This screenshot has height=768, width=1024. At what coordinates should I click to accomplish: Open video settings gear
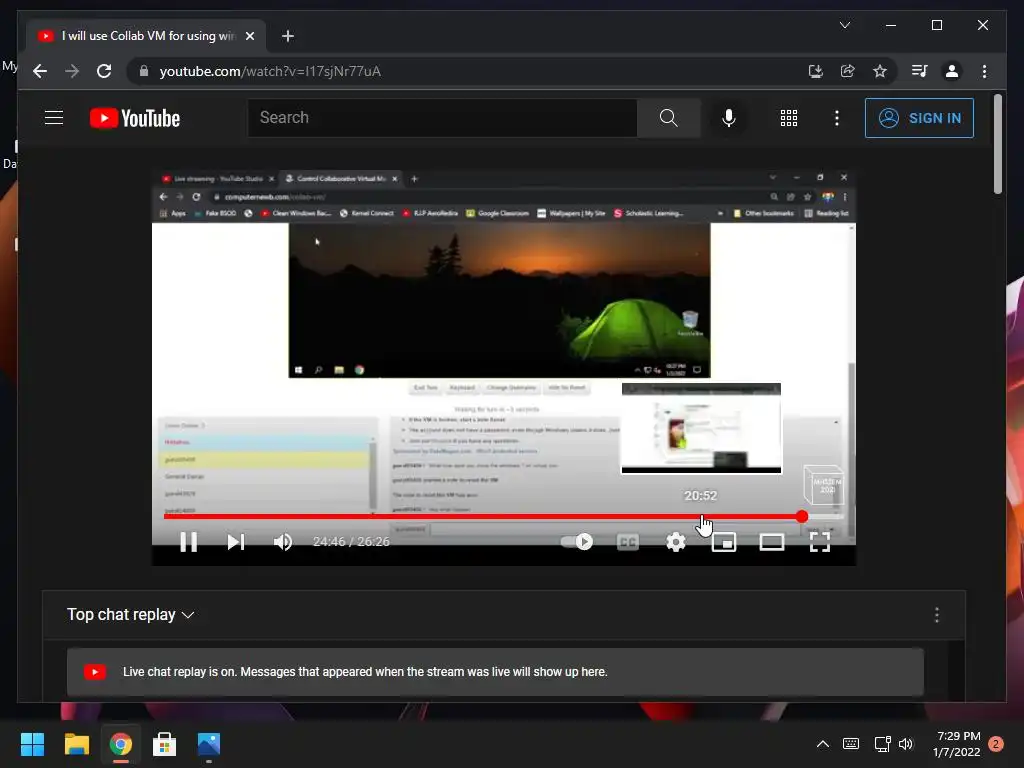tap(676, 542)
